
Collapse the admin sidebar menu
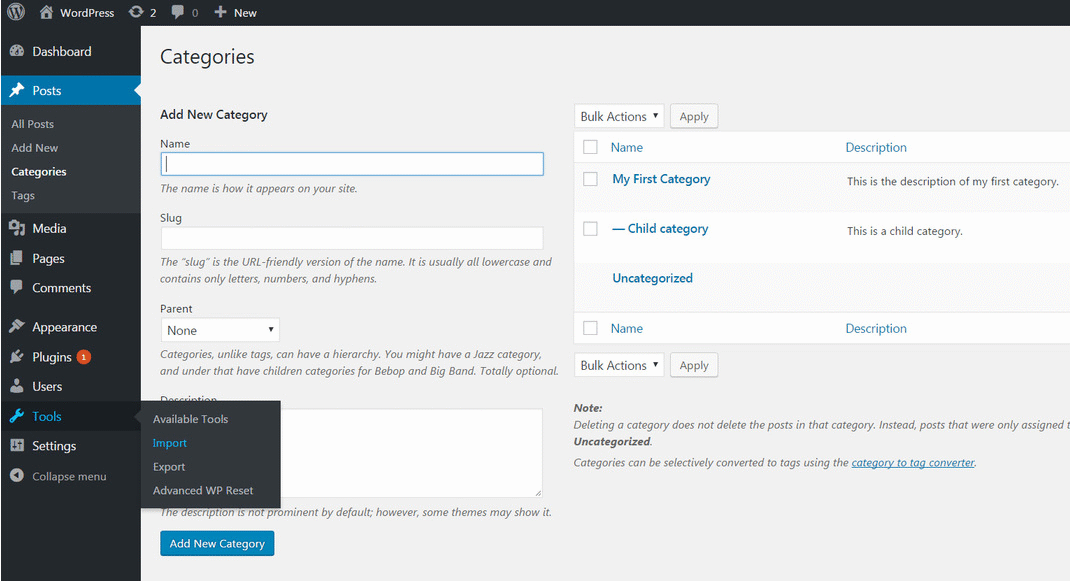[x=64, y=476]
